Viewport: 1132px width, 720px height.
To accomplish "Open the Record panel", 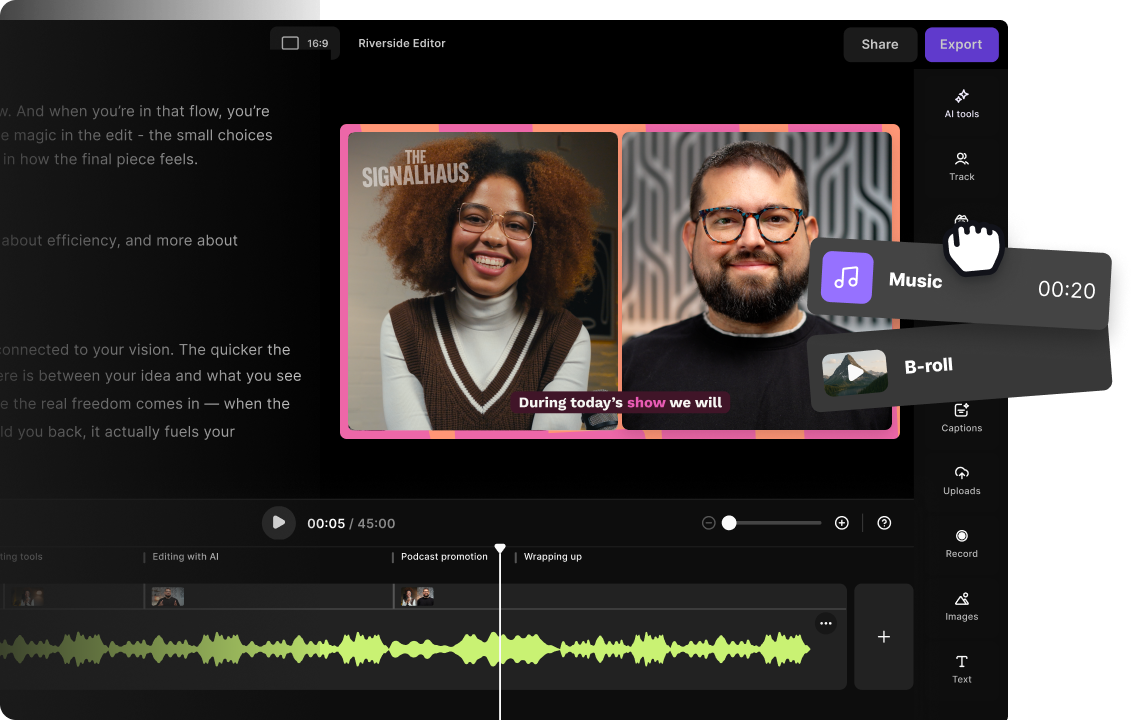I will [x=962, y=543].
